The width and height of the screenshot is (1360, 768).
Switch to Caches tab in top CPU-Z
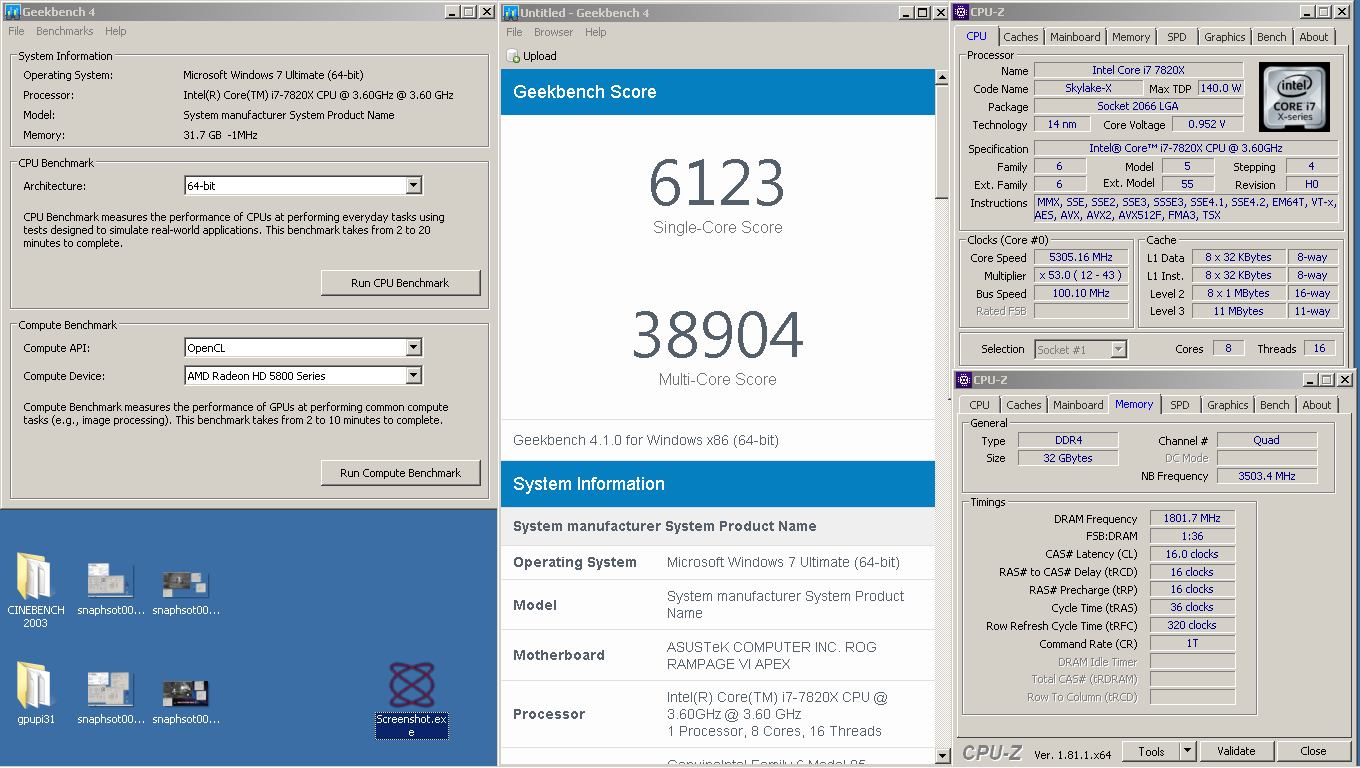pos(1021,37)
